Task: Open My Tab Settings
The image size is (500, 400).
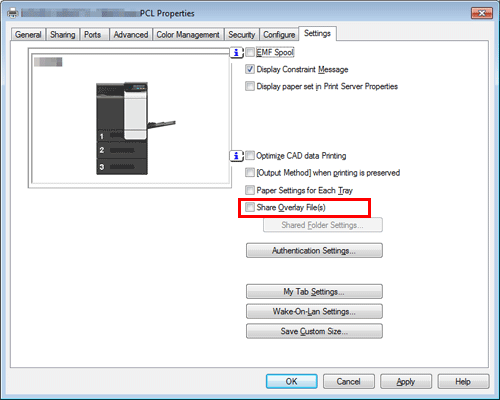Action: [x=314, y=292]
